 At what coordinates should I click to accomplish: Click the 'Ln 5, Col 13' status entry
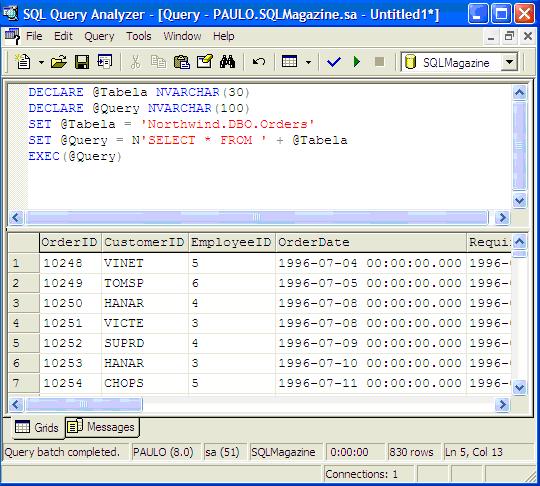coord(488,452)
